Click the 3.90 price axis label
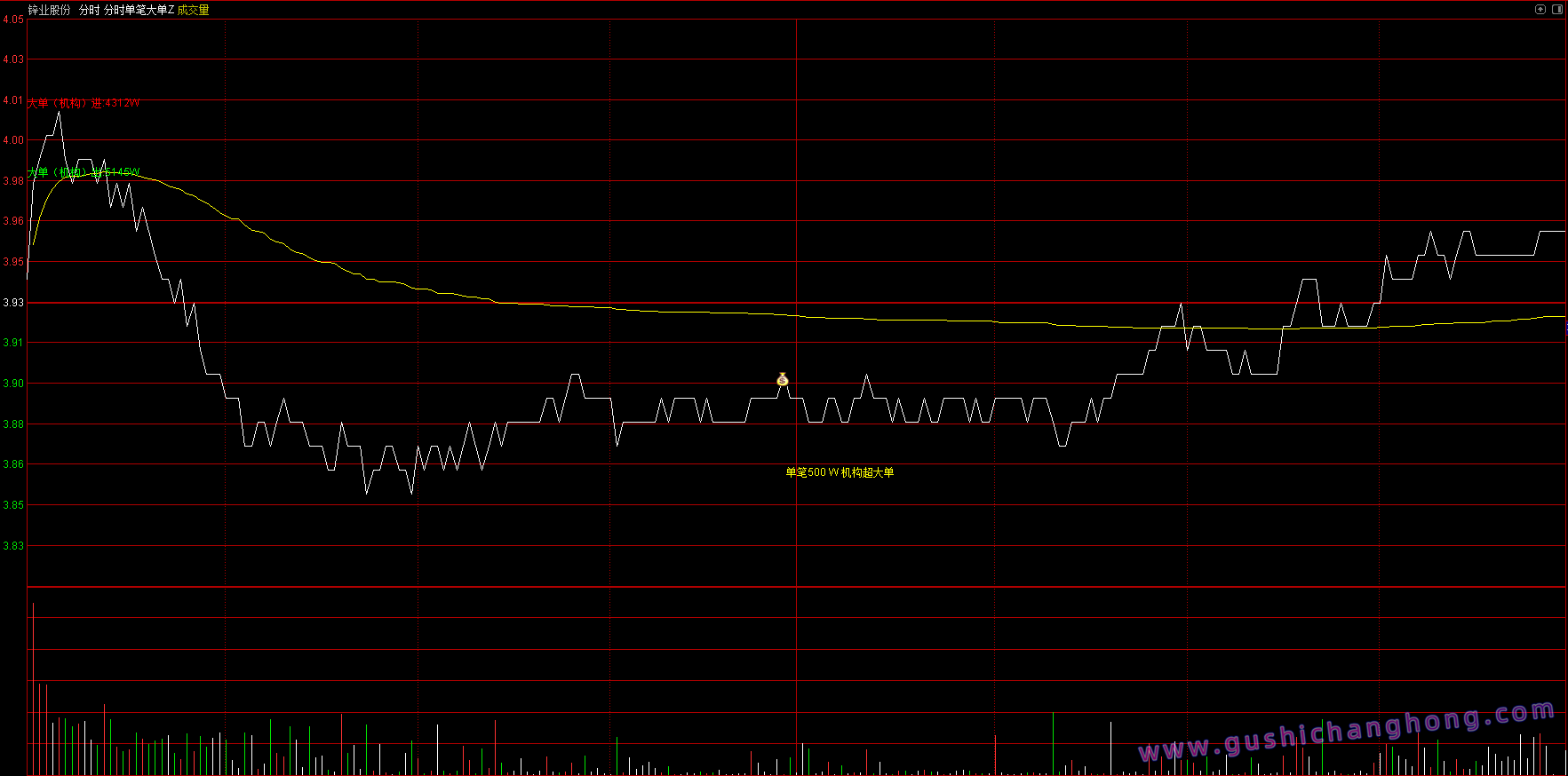This screenshot has height=776, width=1568. click(13, 384)
